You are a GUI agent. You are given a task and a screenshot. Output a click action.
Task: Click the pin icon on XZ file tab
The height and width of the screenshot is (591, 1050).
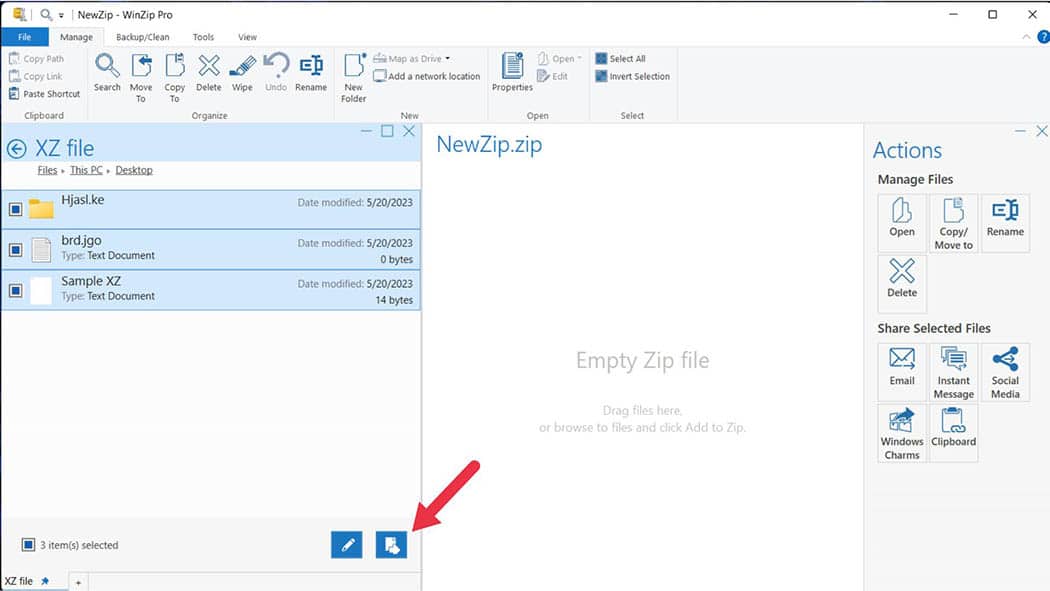[45, 581]
